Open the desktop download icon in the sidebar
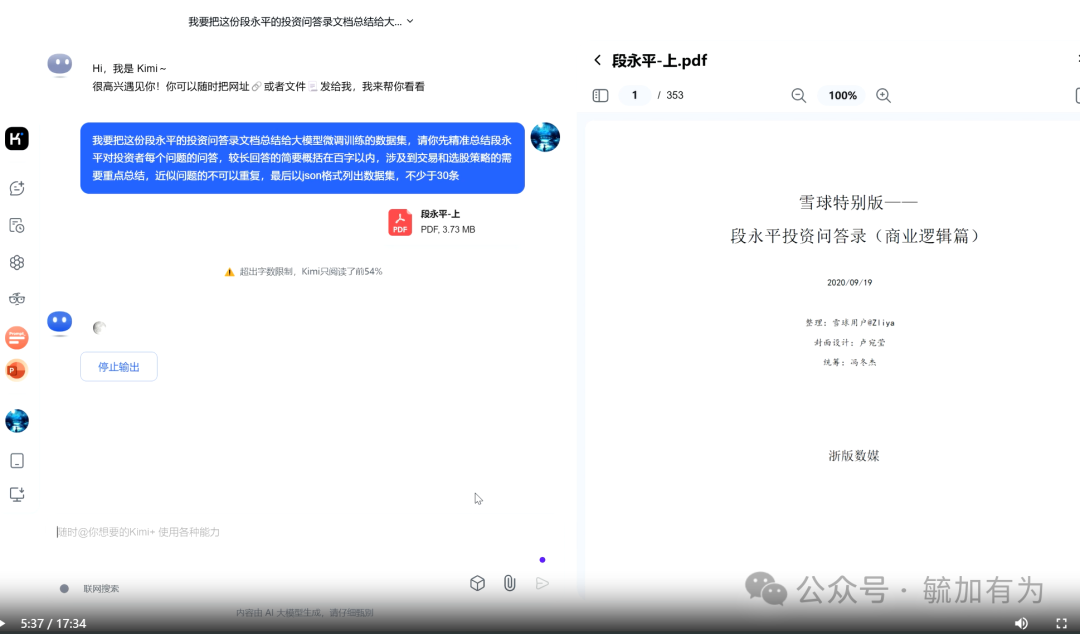This screenshot has width=1080, height=634. click(x=17, y=494)
